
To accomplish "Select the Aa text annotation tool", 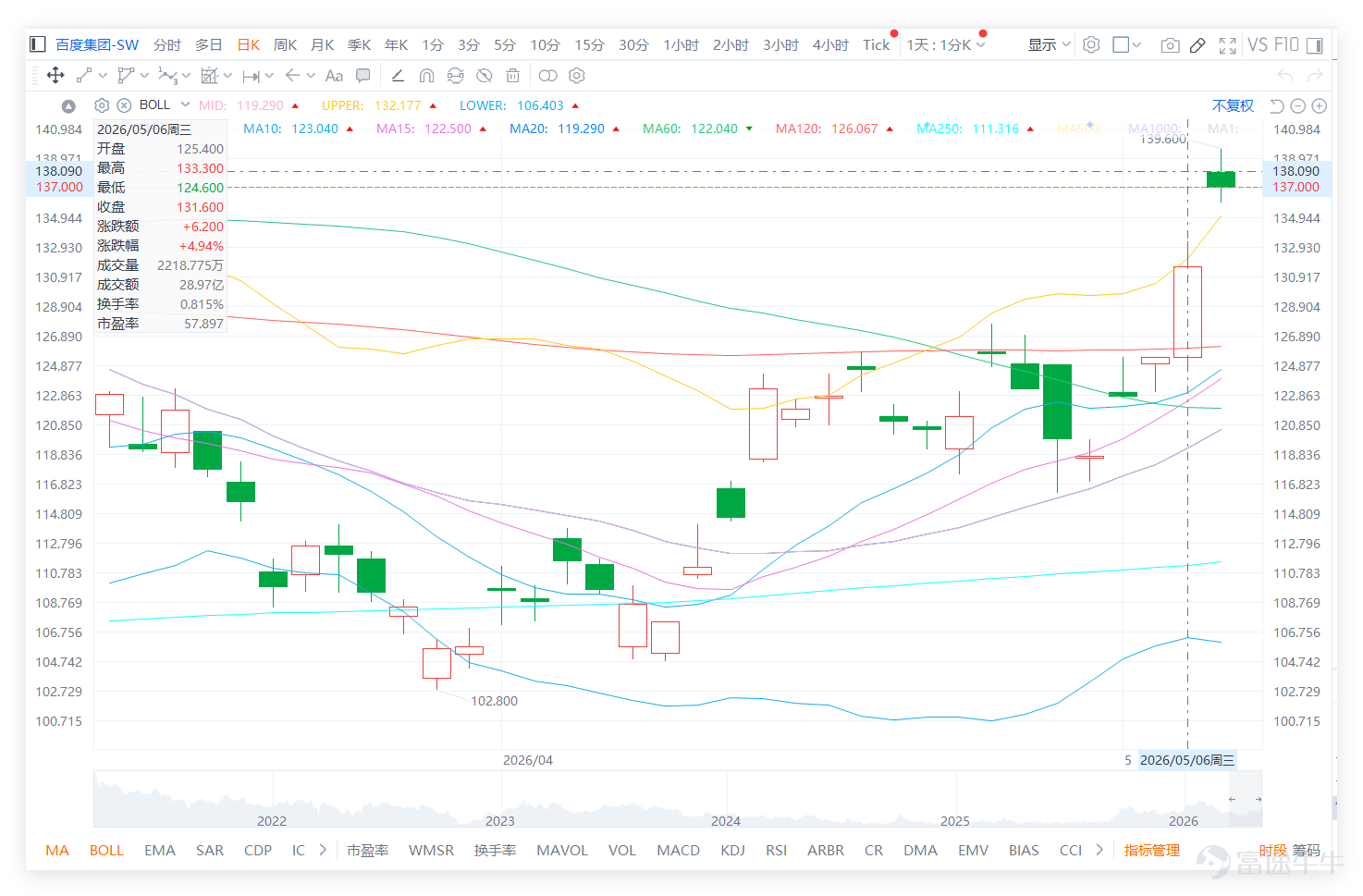I will 334,76.
